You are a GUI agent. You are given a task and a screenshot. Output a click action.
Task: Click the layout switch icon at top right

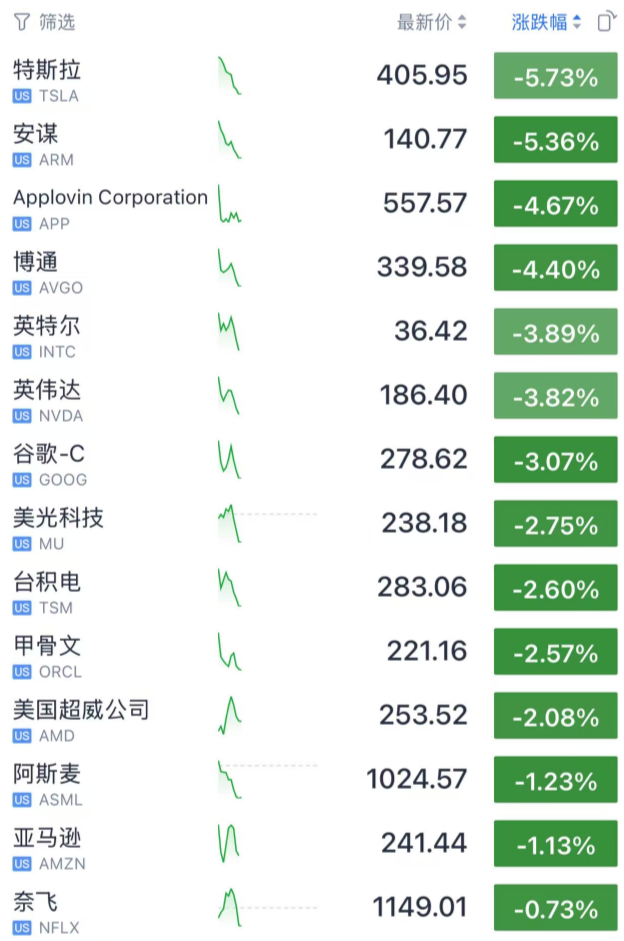(x=606, y=22)
